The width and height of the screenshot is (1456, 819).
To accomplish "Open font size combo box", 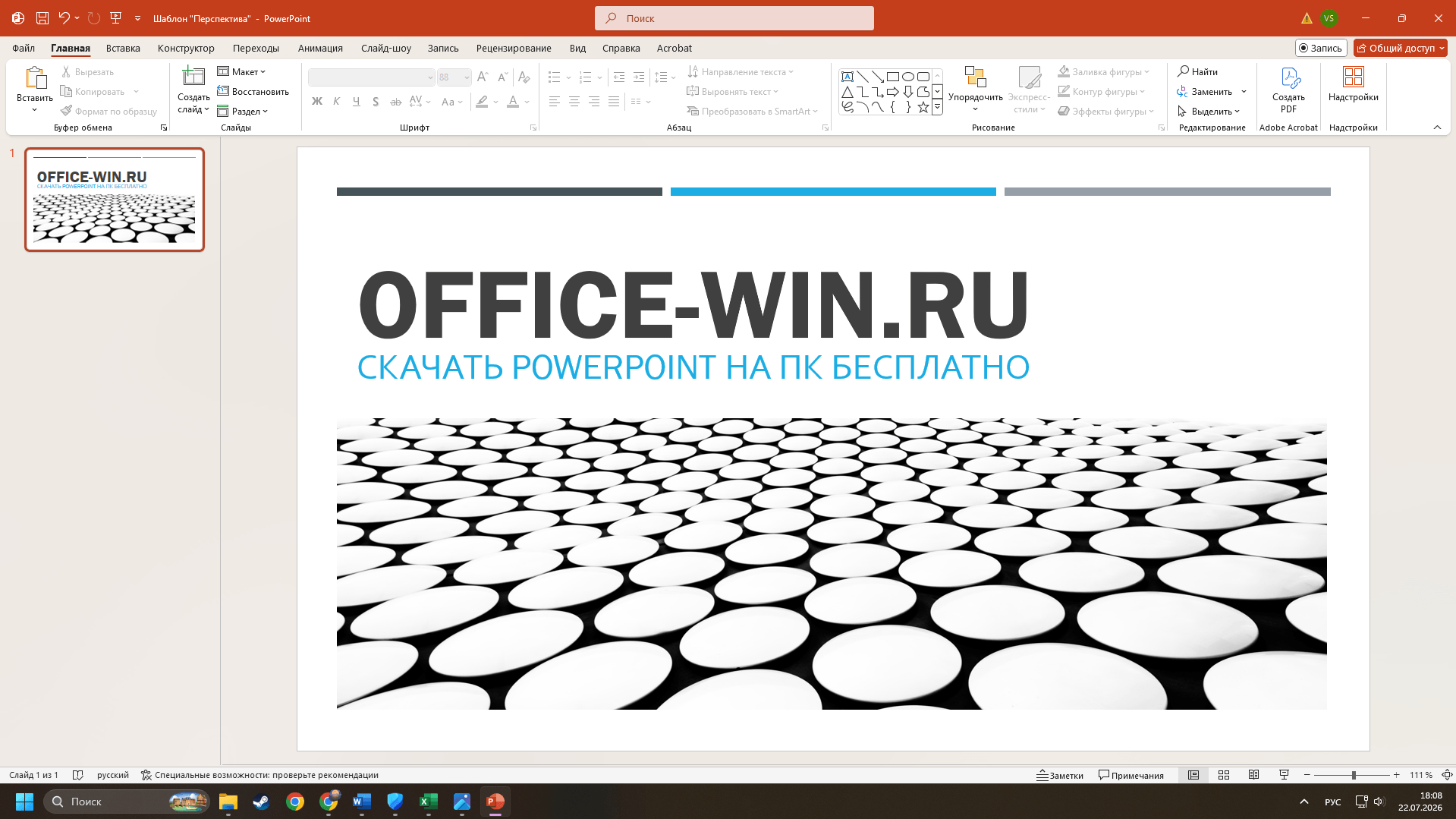I will (454, 77).
